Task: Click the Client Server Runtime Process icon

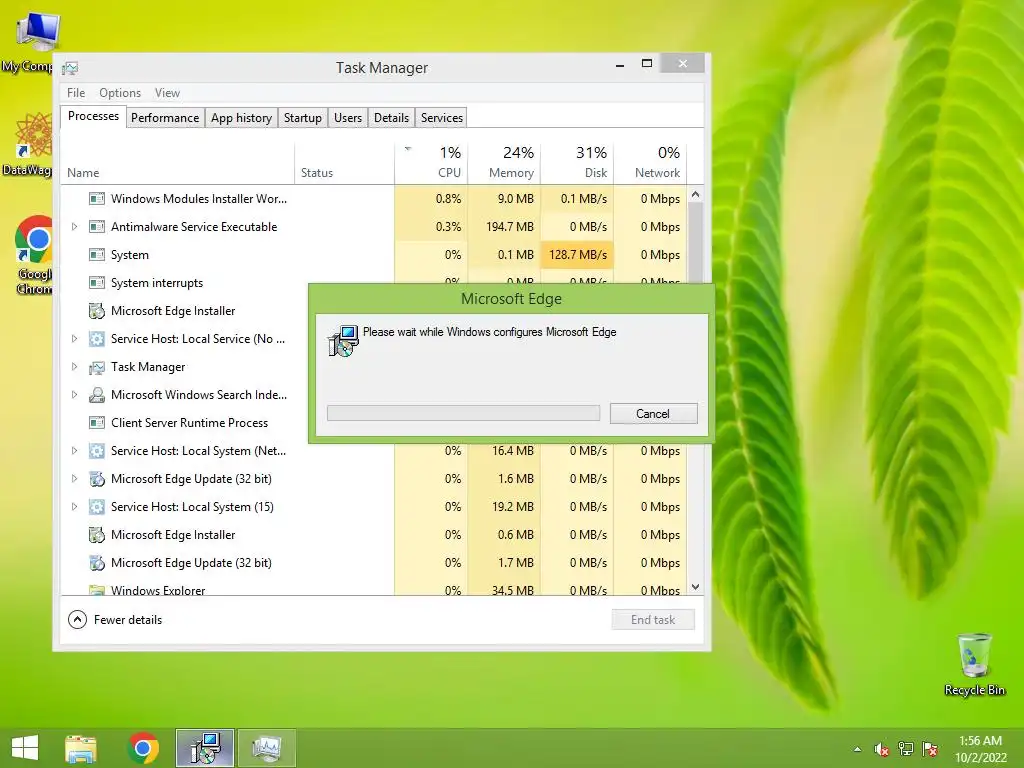Action: click(97, 423)
